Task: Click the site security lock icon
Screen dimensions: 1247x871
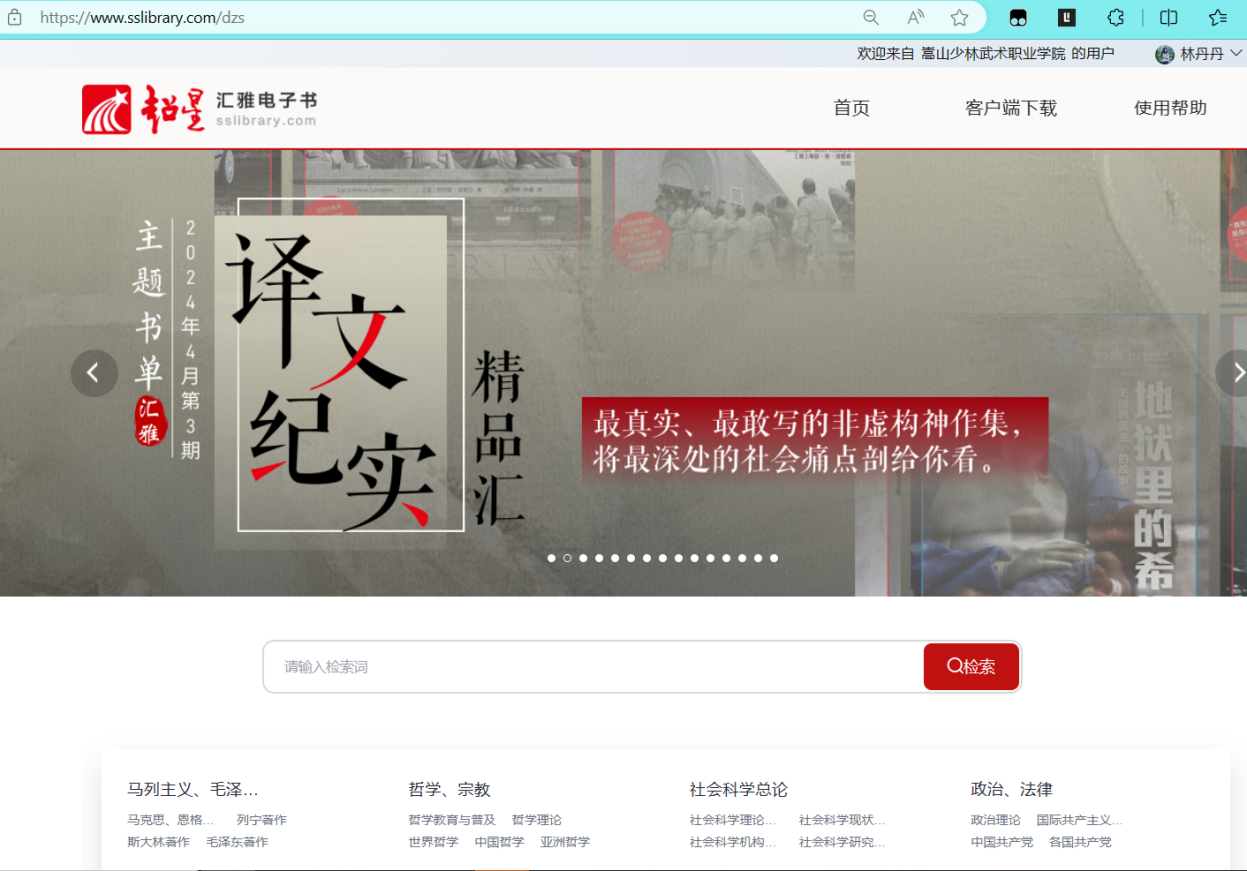Action: click(x=15, y=17)
